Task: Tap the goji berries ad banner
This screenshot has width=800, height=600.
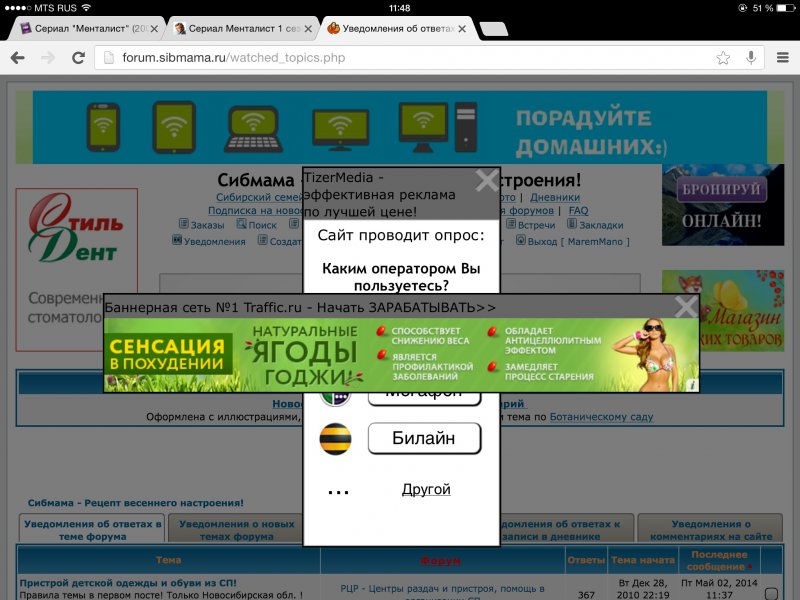Action: click(401, 355)
